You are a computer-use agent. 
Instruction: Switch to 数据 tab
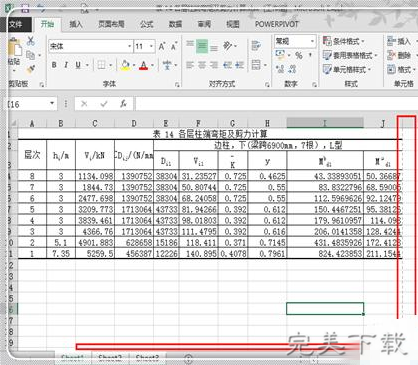[x=175, y=24]
